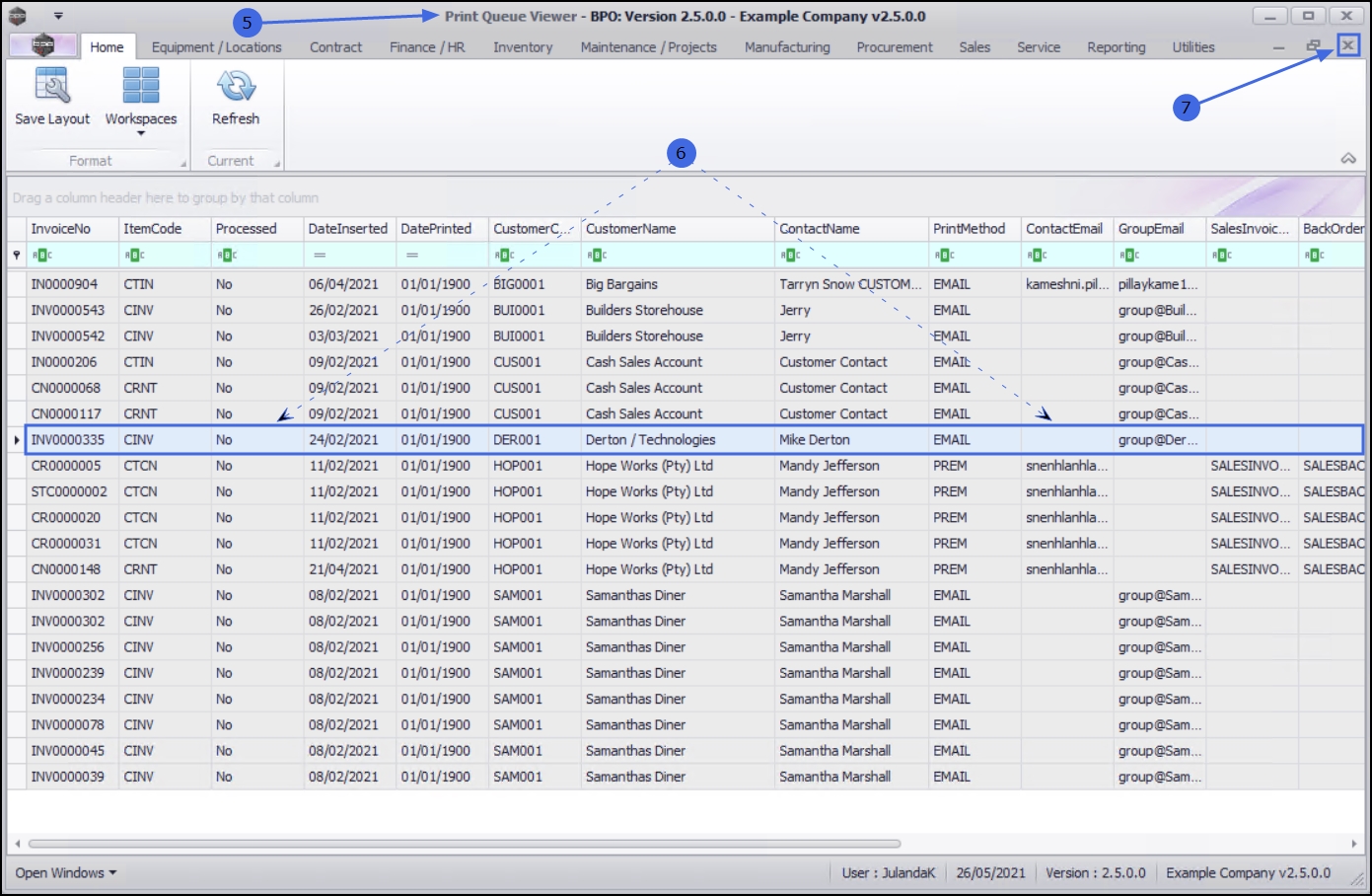Open the Finance / HR ribbon tab

point(426,47)
